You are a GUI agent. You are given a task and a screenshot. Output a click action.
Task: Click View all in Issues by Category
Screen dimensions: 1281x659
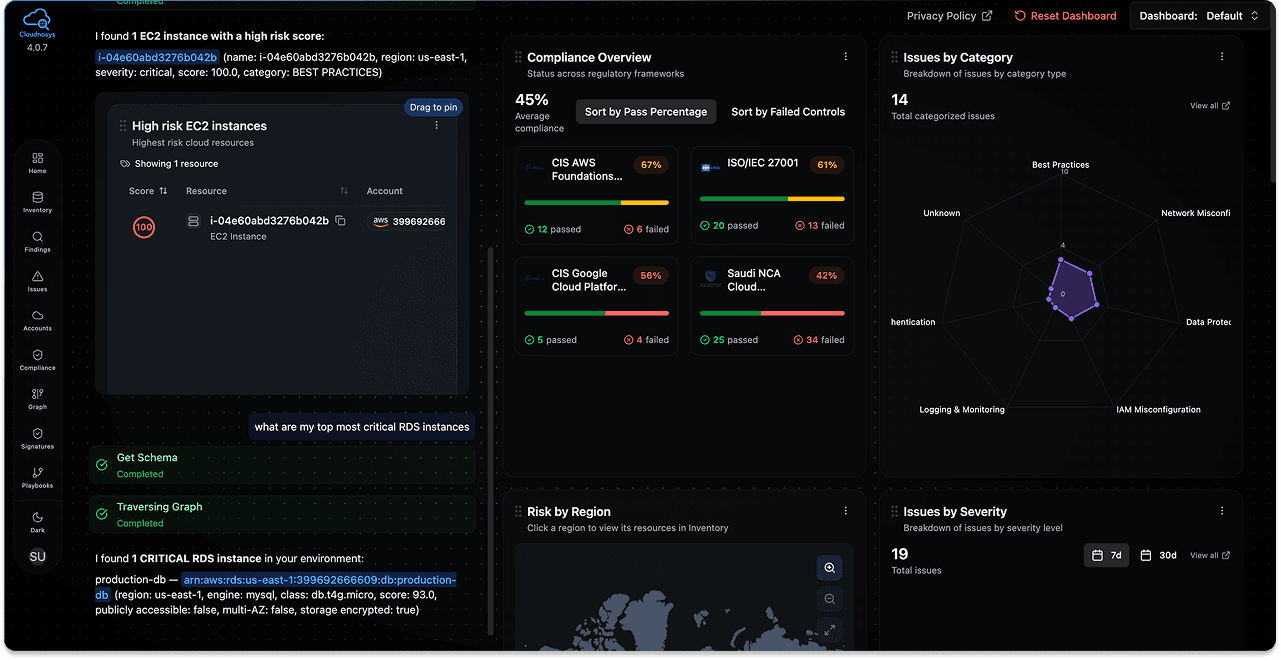tap(1210, 106)
